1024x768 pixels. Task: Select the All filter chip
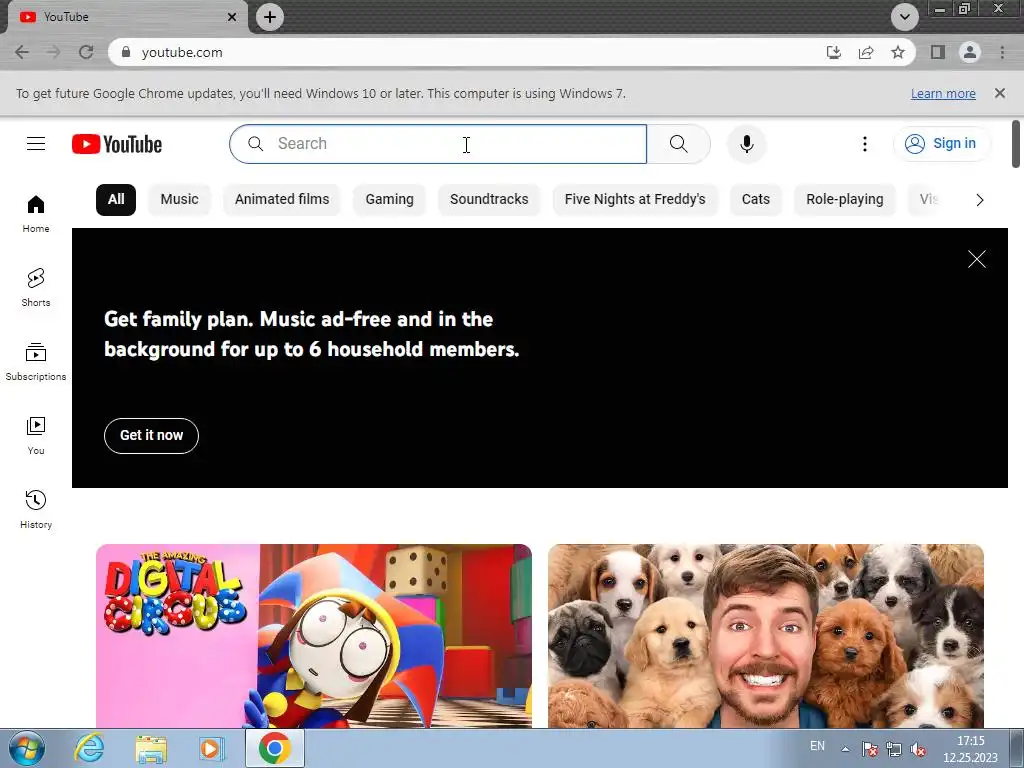click(116, 200)
